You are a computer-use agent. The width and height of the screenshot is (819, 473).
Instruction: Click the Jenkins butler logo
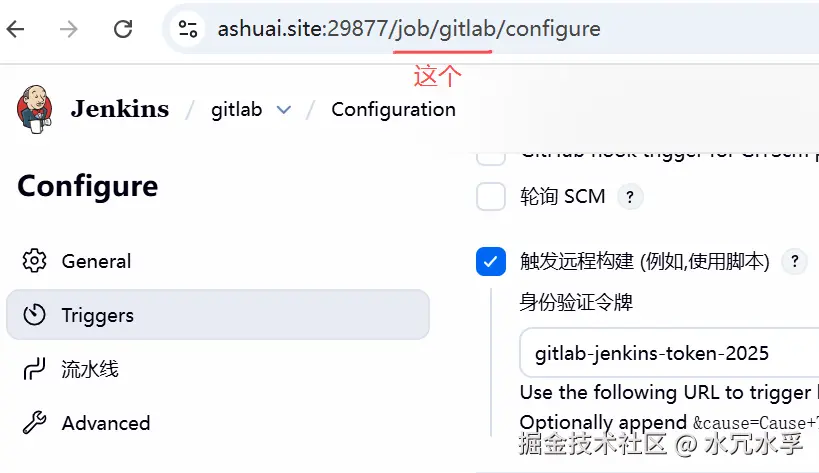(34, 109)
